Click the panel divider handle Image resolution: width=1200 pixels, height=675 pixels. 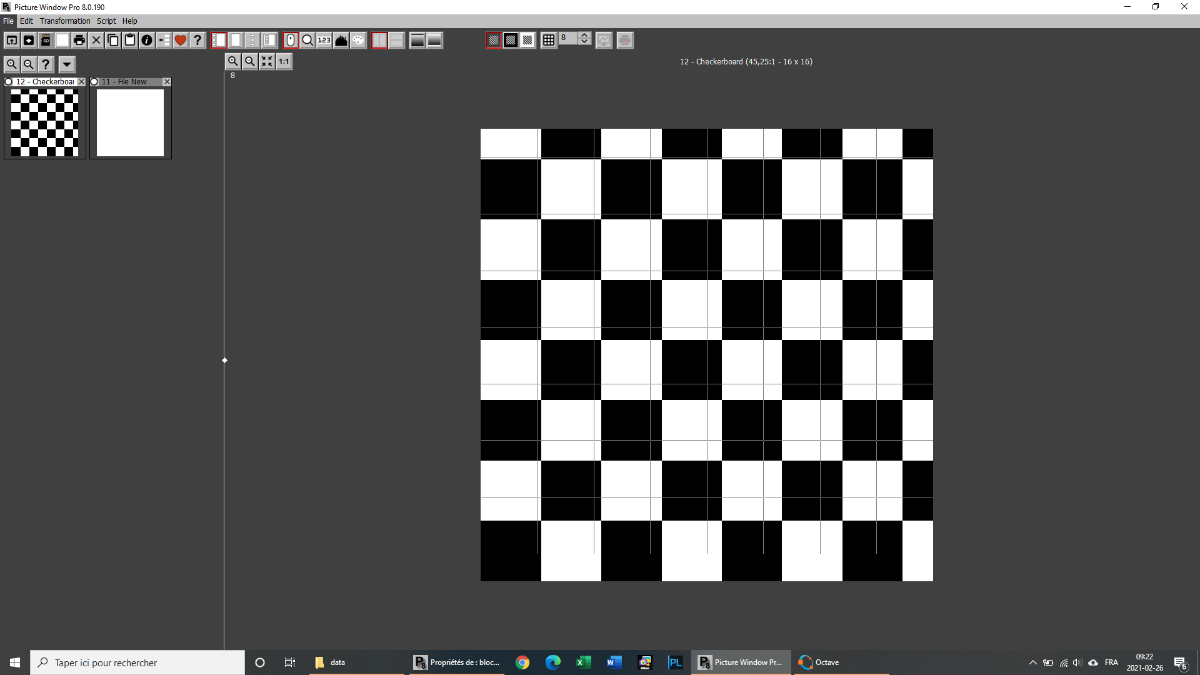click(225, 360)
